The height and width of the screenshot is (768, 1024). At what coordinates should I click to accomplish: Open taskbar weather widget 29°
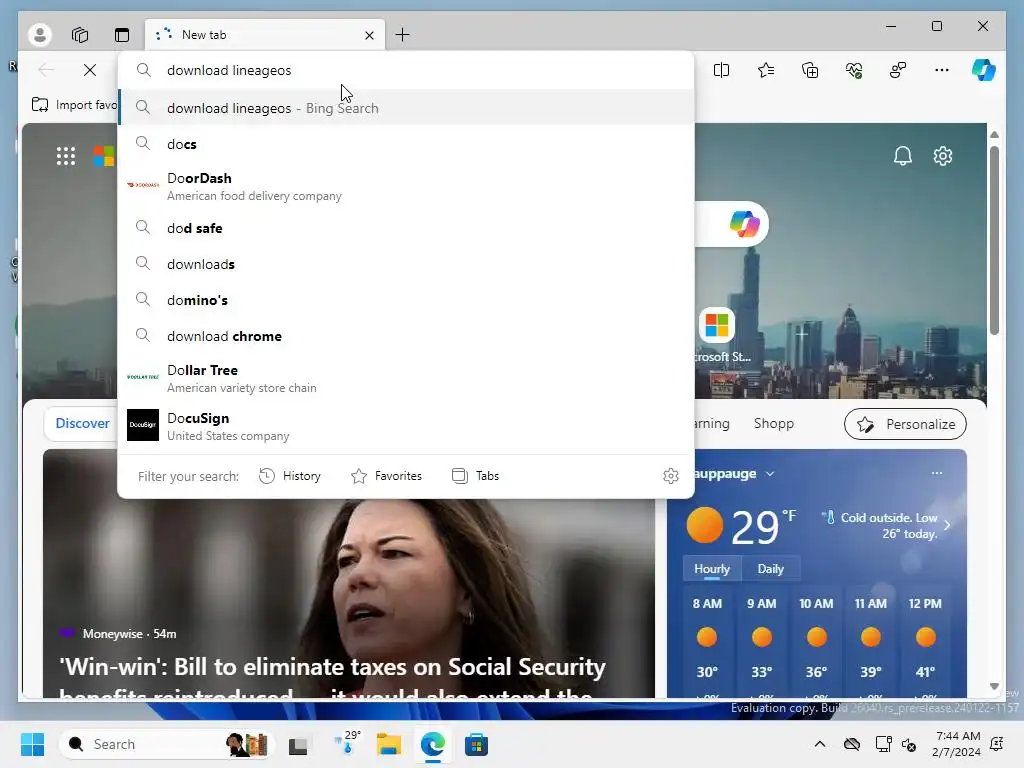pyautogui.click(x=347, y=743)
